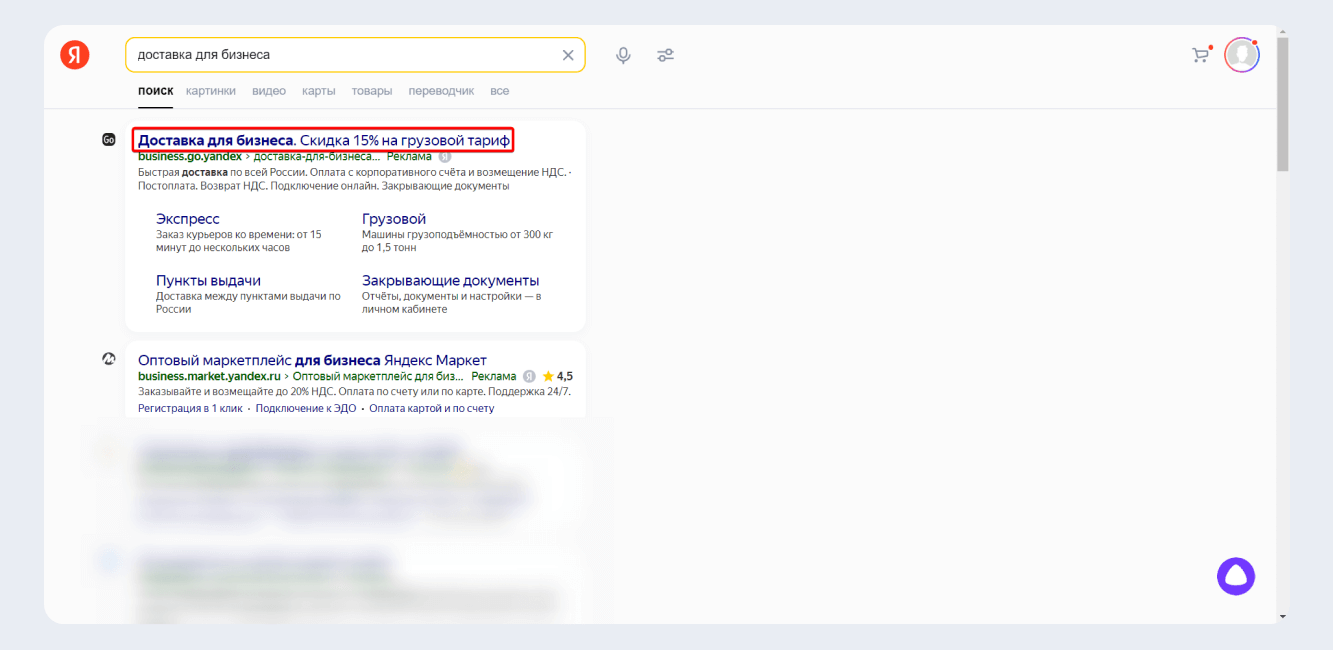Start voice search with microphone icon

pos(623,55)
